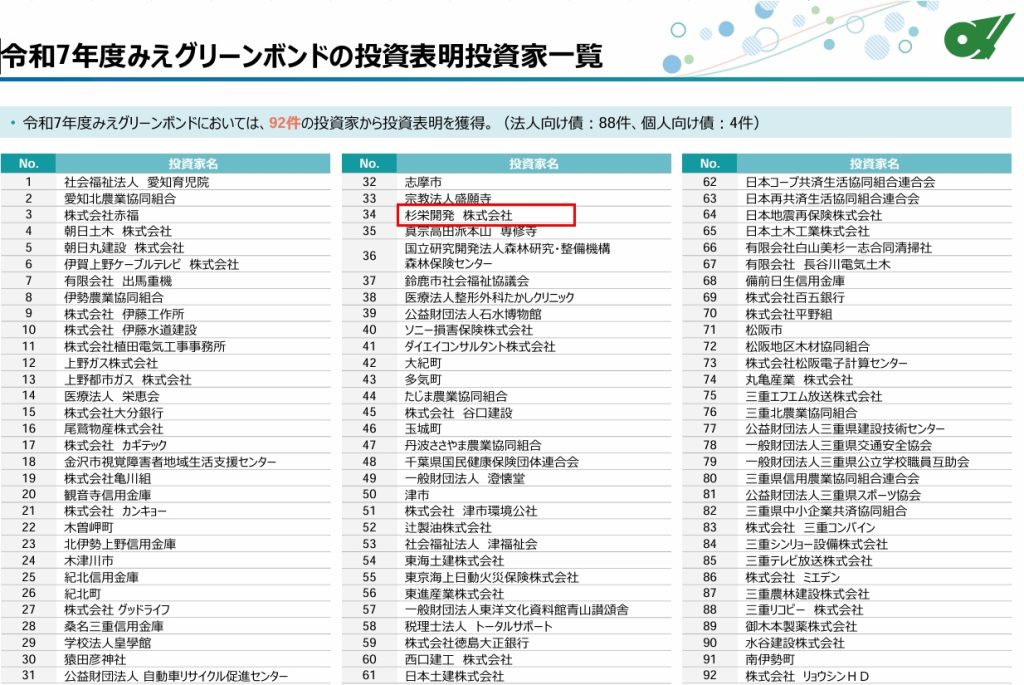Screen dimensions: 1024x685
Task: Select the 伊賀上野ケーブルテレビ 株式会社 entry
Action: pyautogui.click(x=151, y=264)
